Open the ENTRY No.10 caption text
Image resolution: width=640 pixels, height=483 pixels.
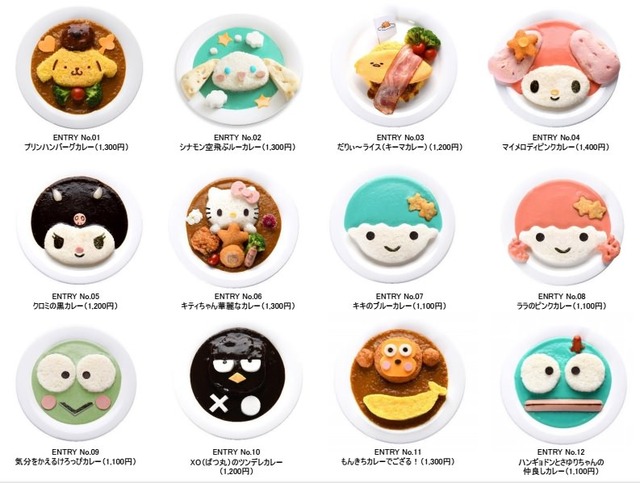pos(236,462)
